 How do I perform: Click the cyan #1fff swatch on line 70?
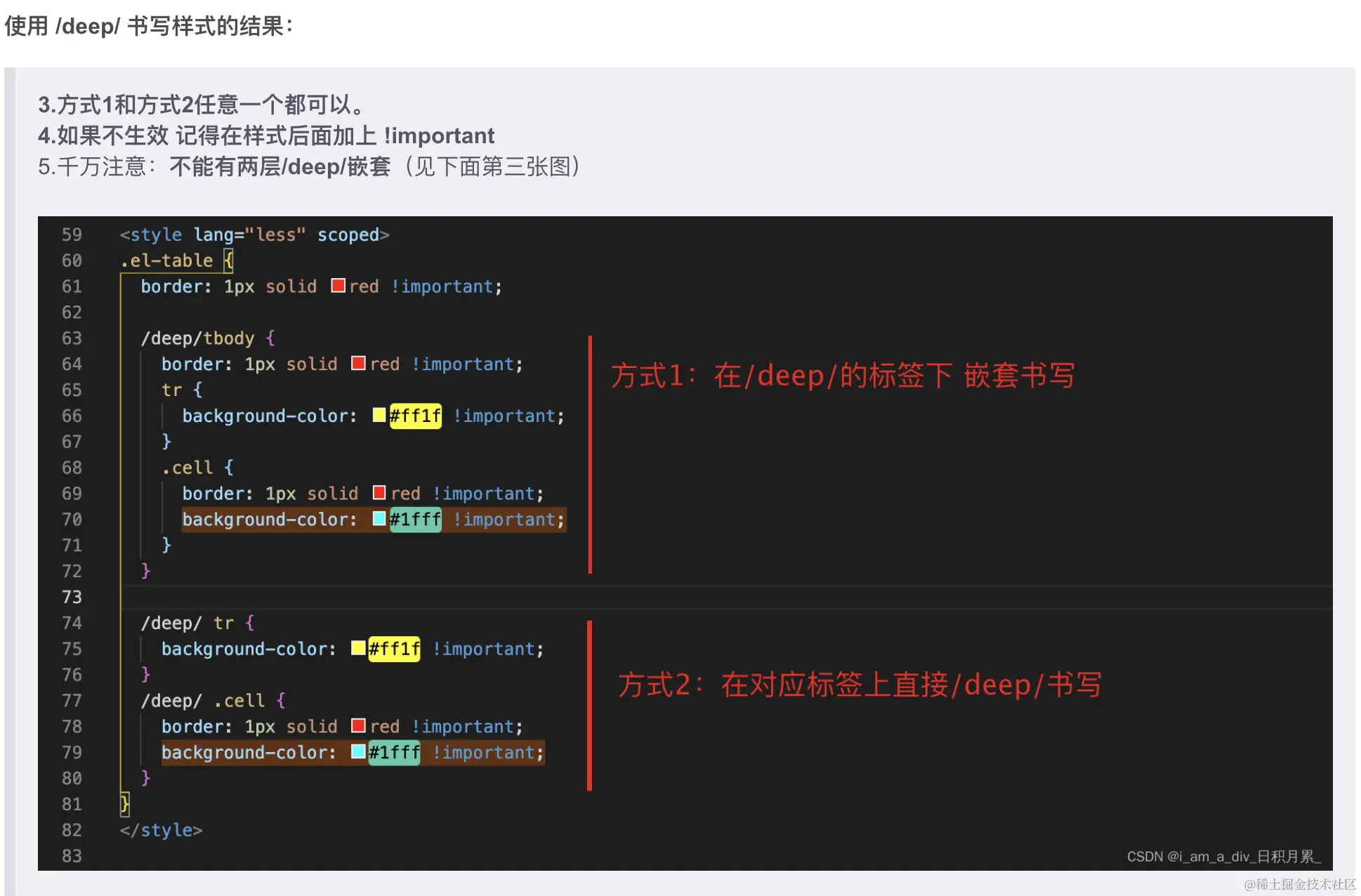point(379,518)
